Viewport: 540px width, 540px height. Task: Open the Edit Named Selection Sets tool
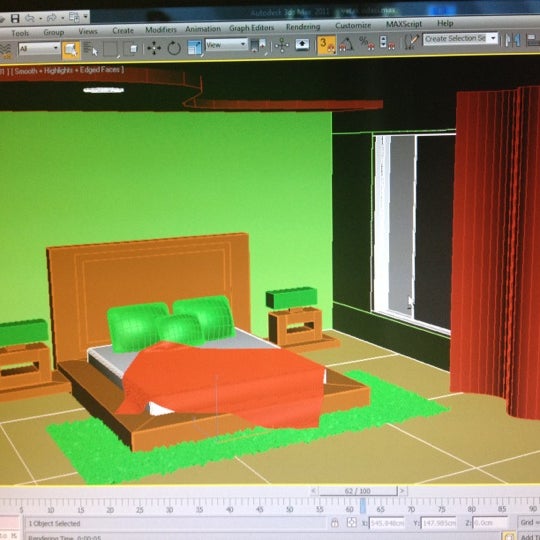[x=411, y=42]
